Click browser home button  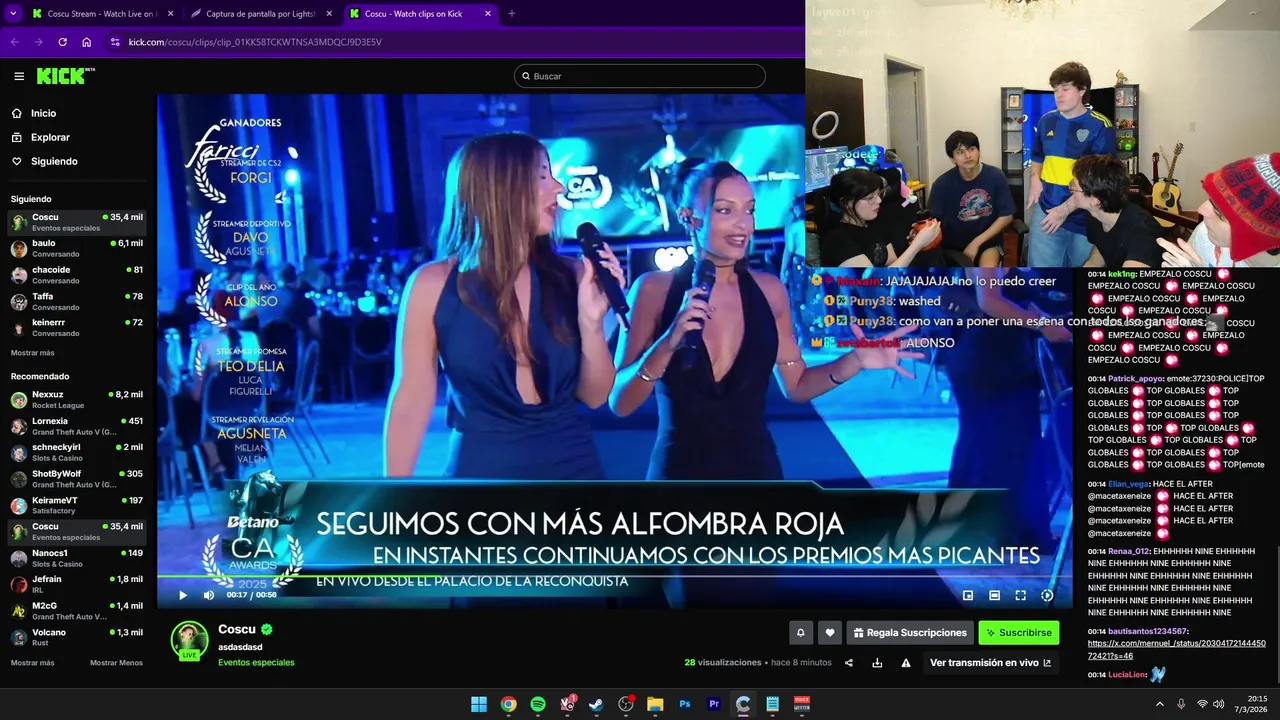(87, 42)
